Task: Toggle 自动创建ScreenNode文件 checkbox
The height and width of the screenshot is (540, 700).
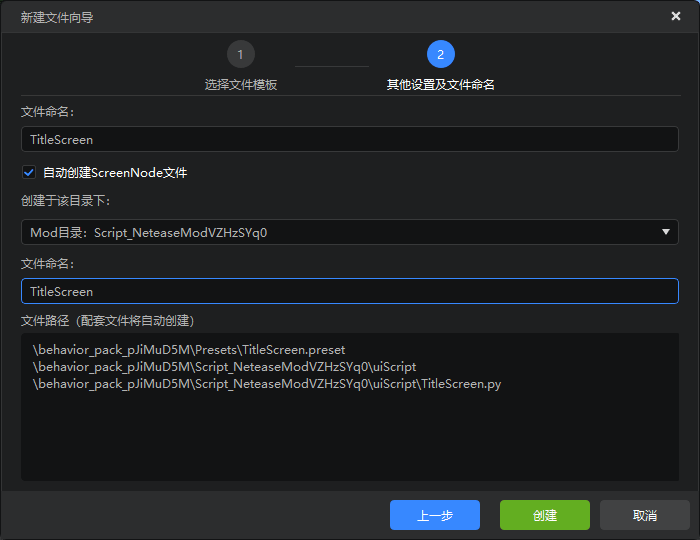Action: click(29, 172)
